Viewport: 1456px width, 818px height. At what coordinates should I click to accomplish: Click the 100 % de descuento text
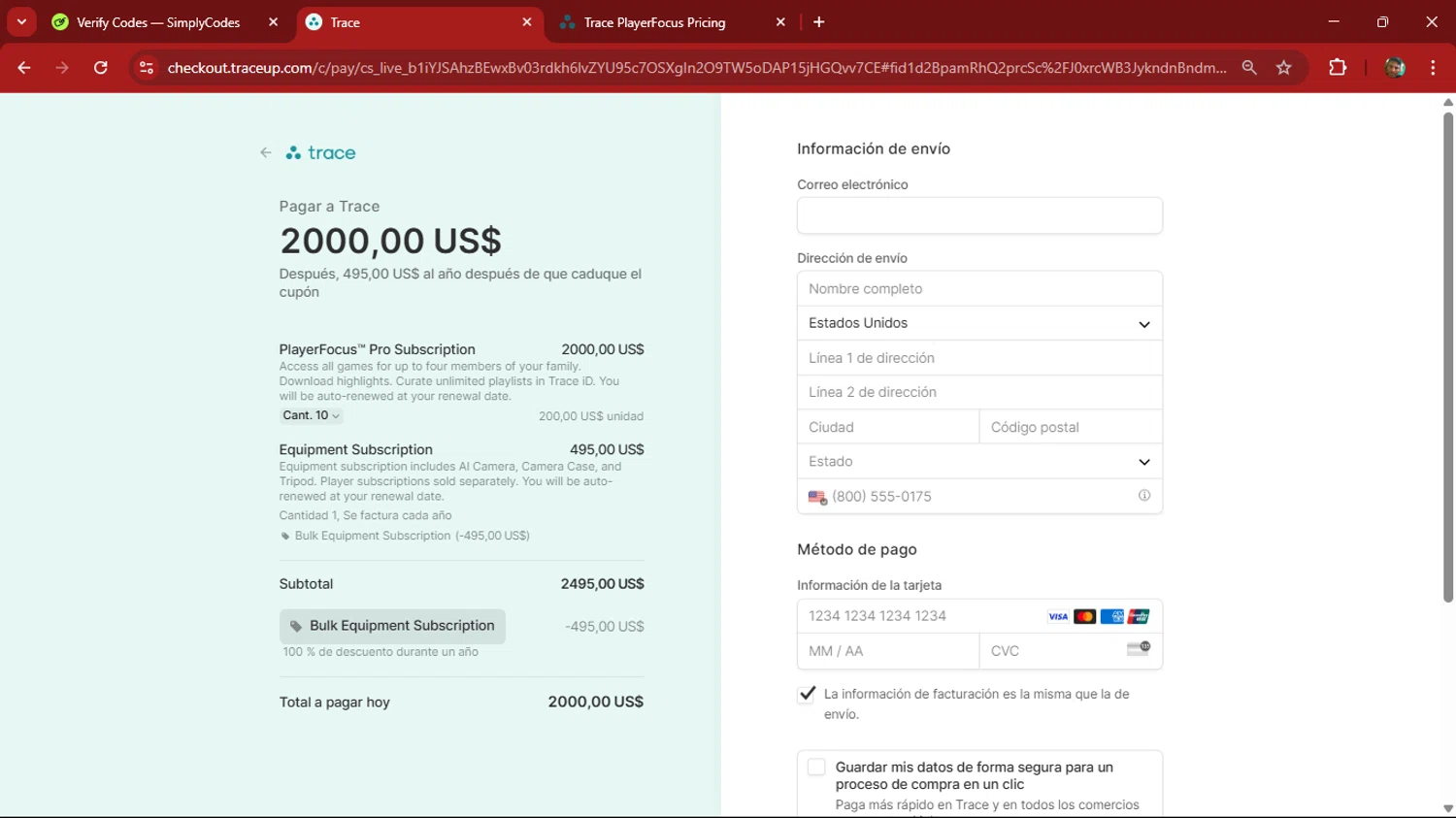pos(381,652)
